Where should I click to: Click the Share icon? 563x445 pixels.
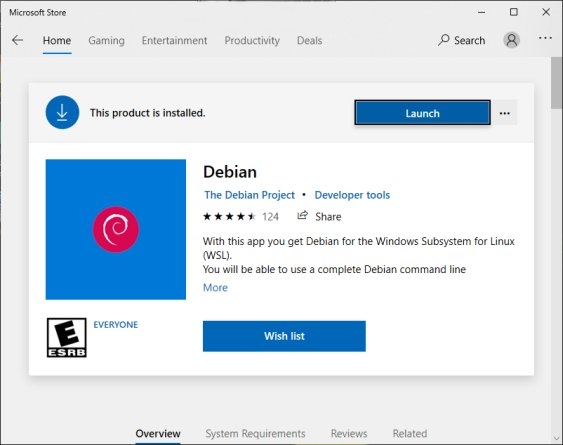302,215
